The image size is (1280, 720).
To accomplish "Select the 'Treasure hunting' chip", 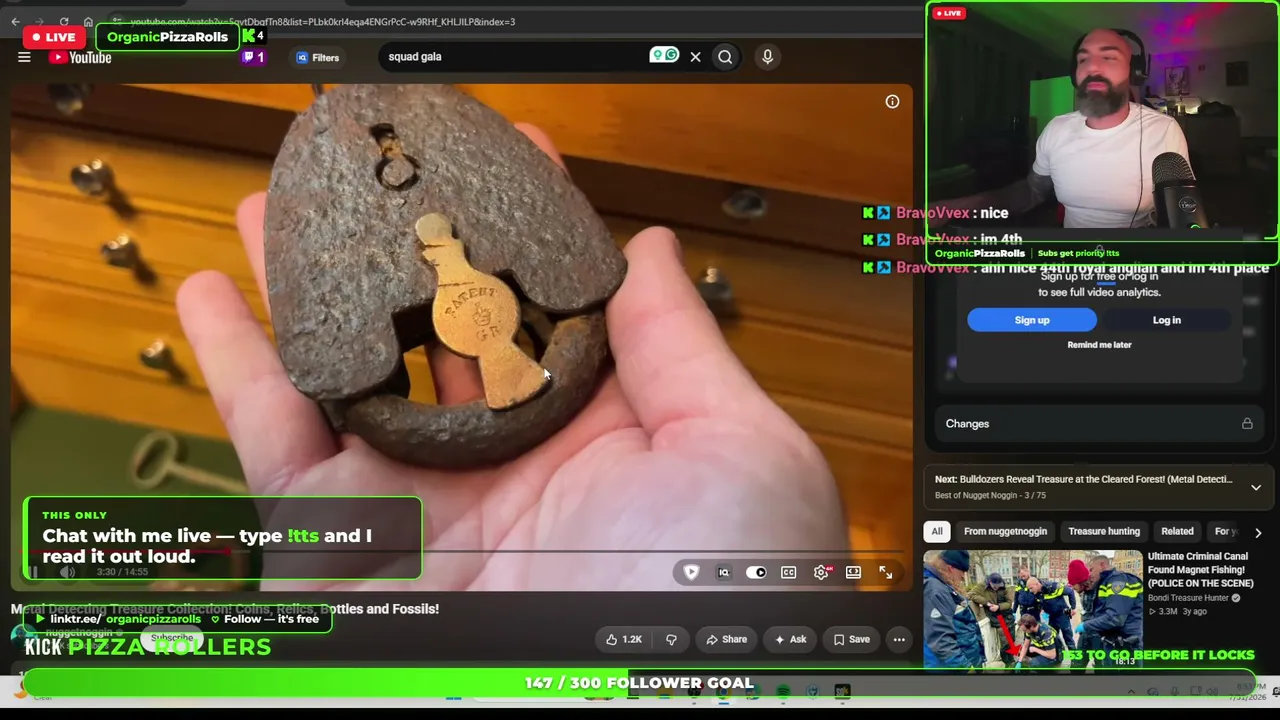I will tap(1104, 531).
